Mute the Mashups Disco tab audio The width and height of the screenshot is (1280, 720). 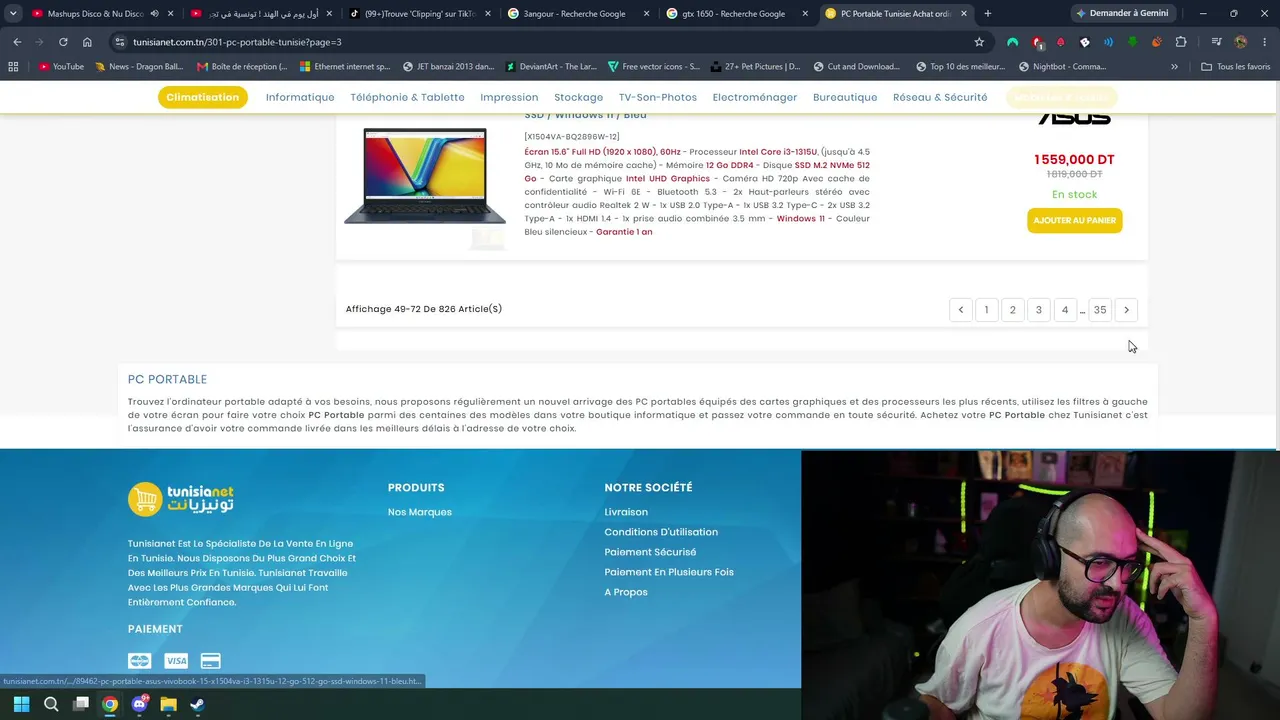pos(154,14)
